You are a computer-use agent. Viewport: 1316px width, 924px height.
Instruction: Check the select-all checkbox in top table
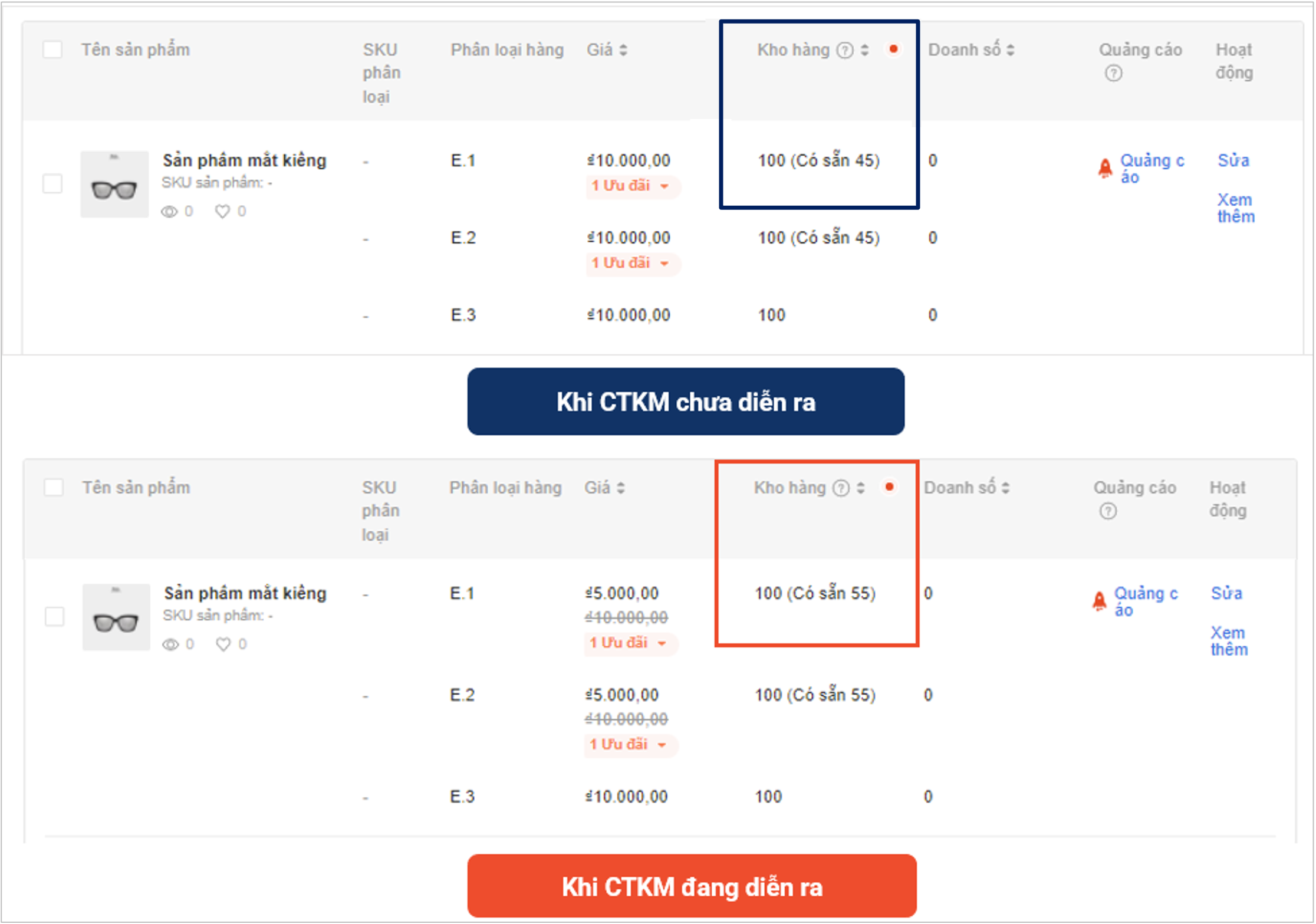tap(51, 50)
